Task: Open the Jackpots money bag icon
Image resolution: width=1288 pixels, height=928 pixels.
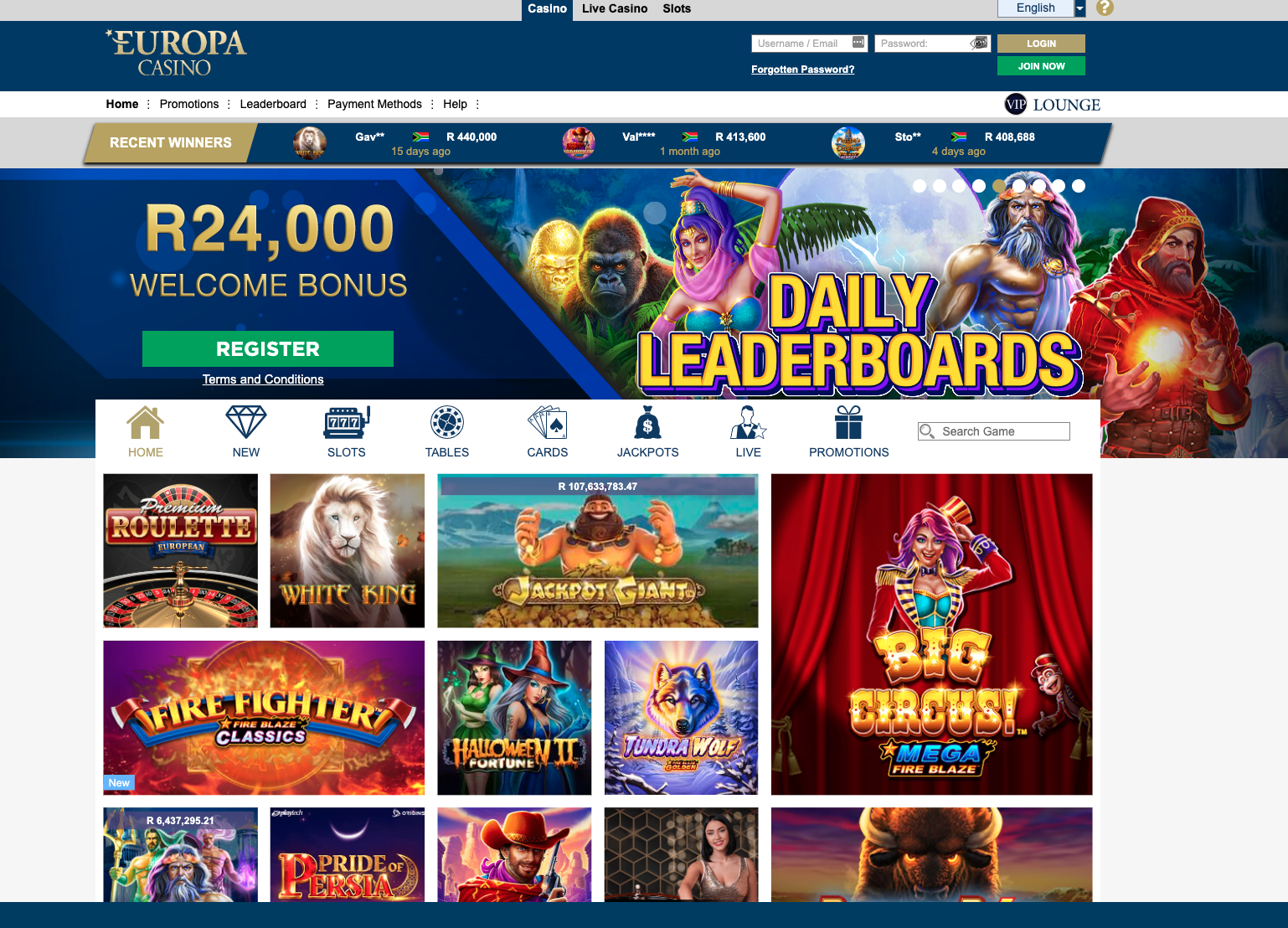Action: [647, 423]
